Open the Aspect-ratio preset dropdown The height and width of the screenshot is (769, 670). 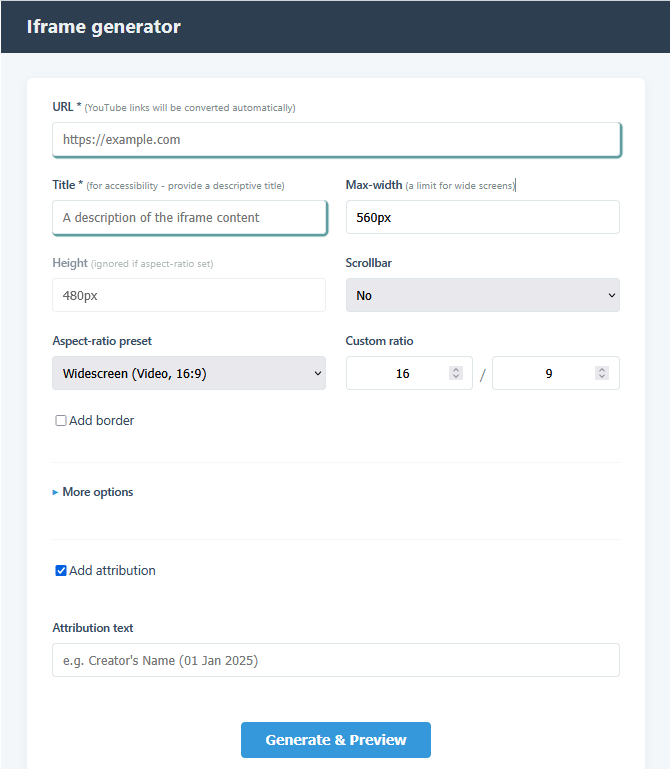point(189,373)
